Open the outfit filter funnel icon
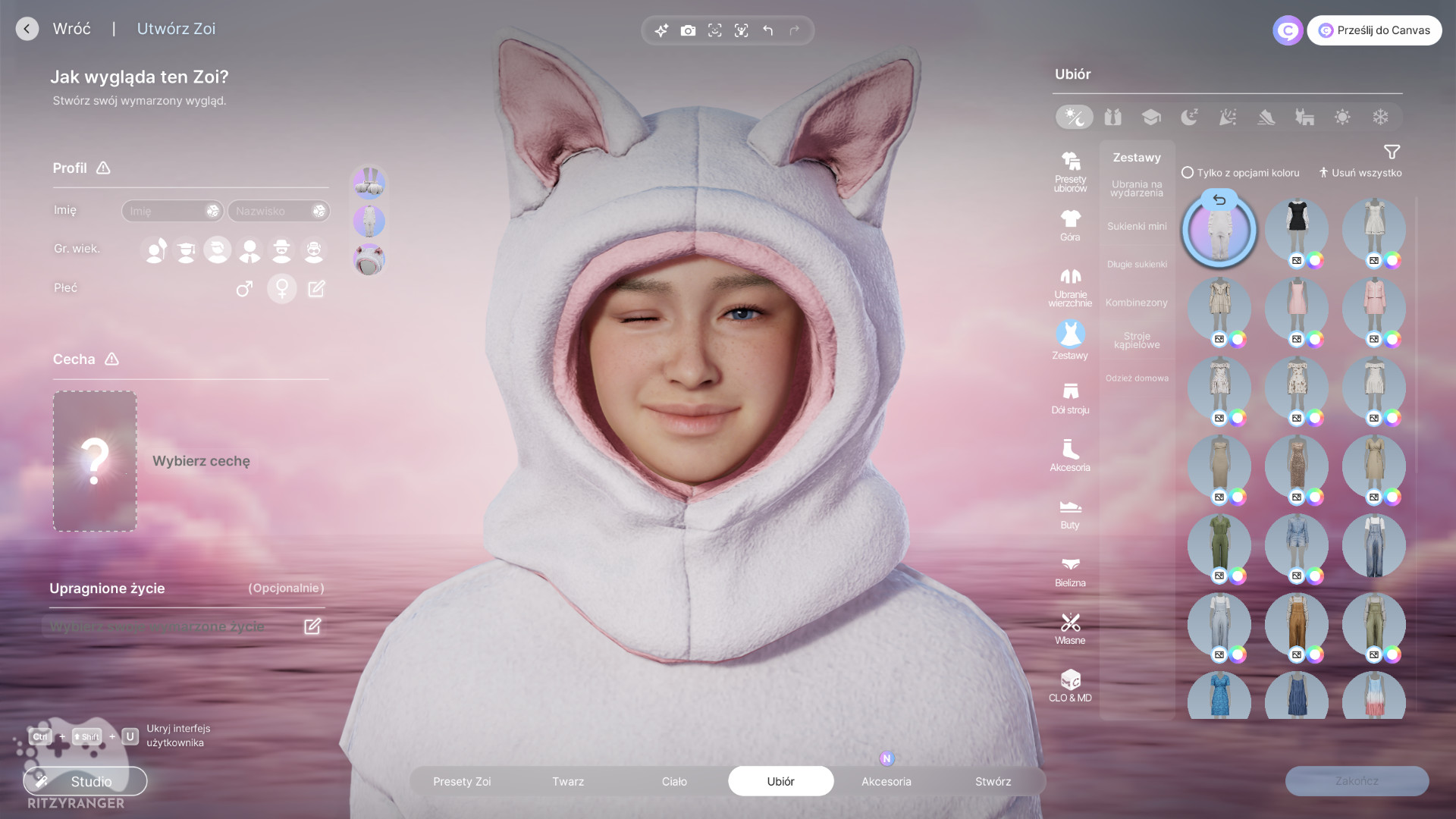This screenshot has height=819, width=1456. tap(1392, 152)
